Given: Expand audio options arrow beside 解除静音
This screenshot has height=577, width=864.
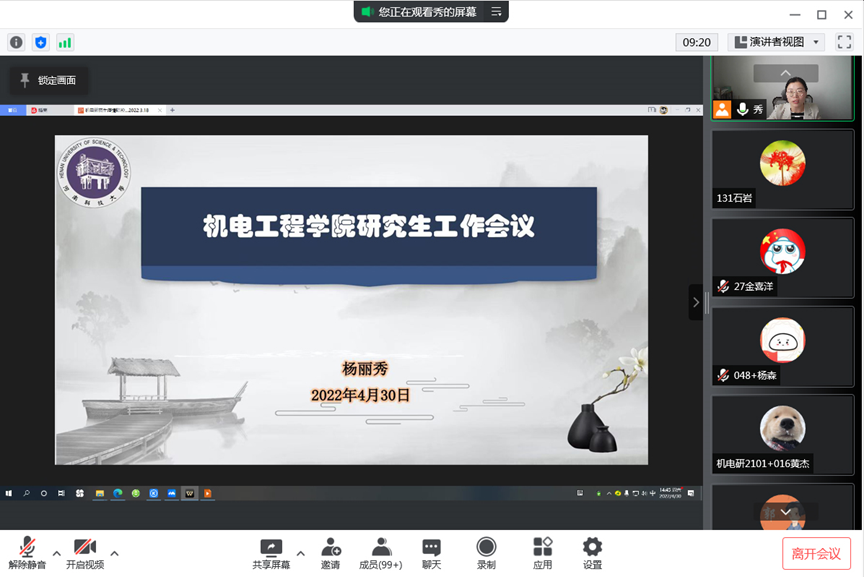Looking at the screenshot, I should 56,553.
